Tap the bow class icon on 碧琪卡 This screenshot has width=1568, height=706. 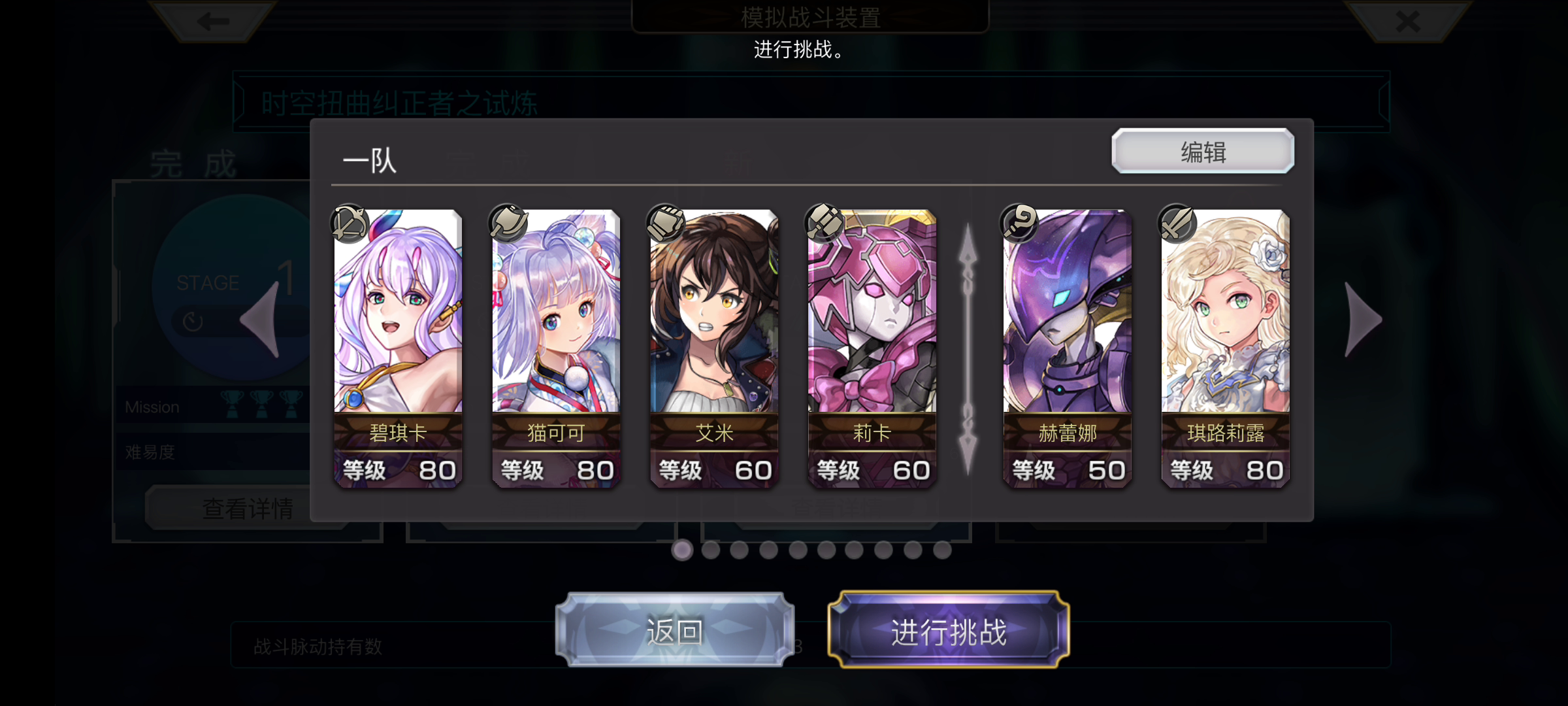350,224
